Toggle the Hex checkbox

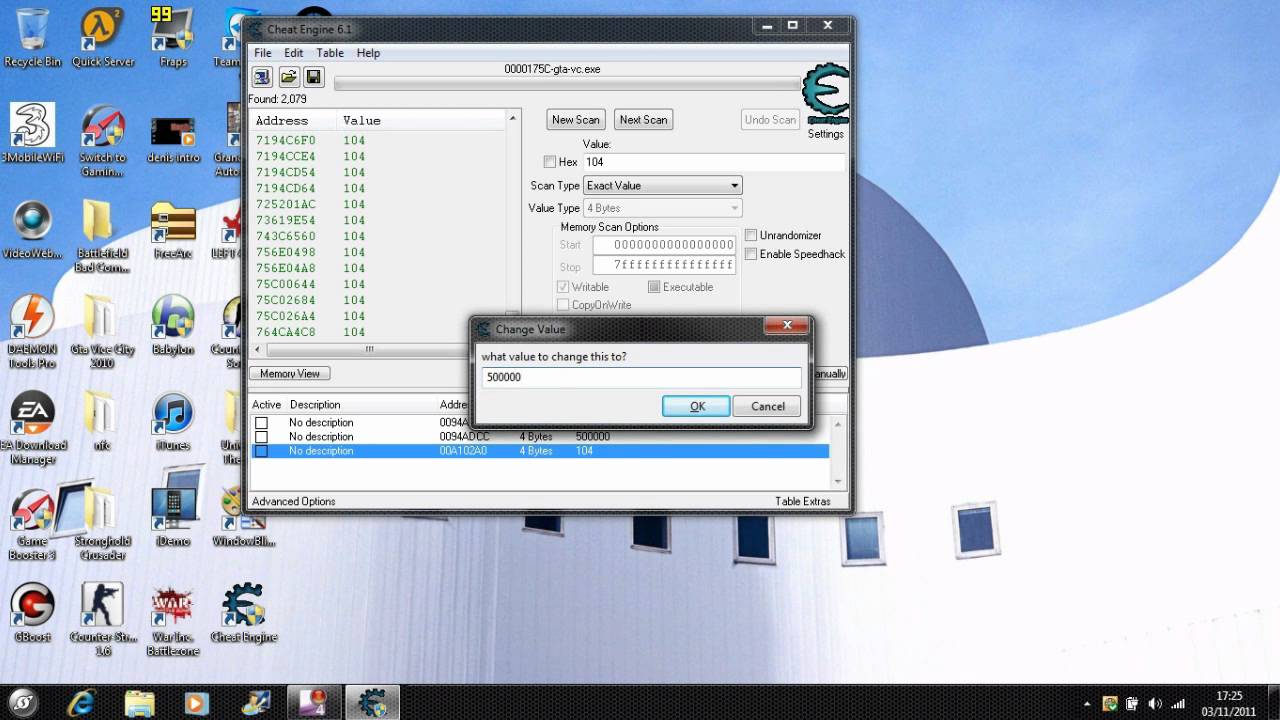point(549,162)
